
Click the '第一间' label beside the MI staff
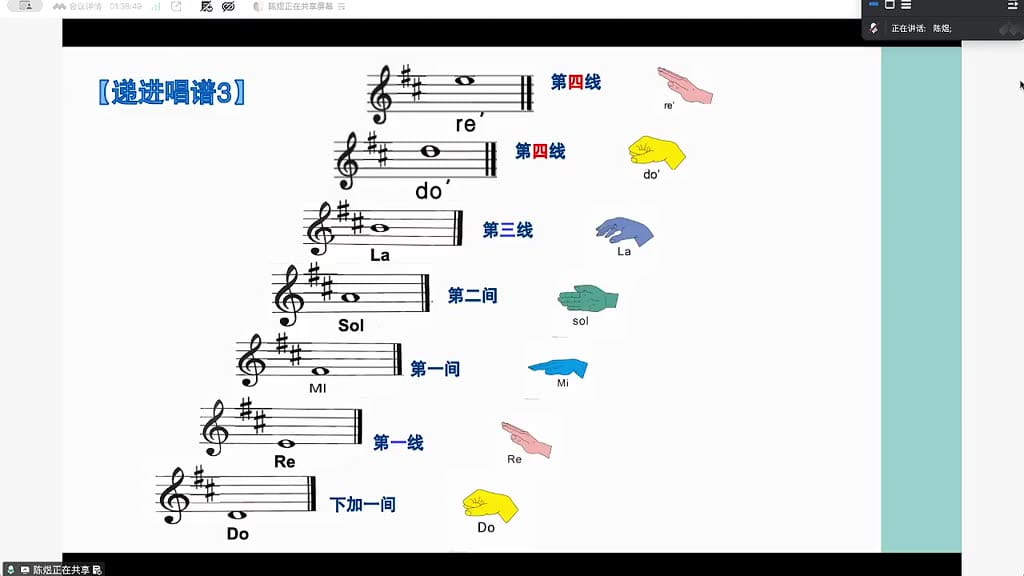(435, 369)
